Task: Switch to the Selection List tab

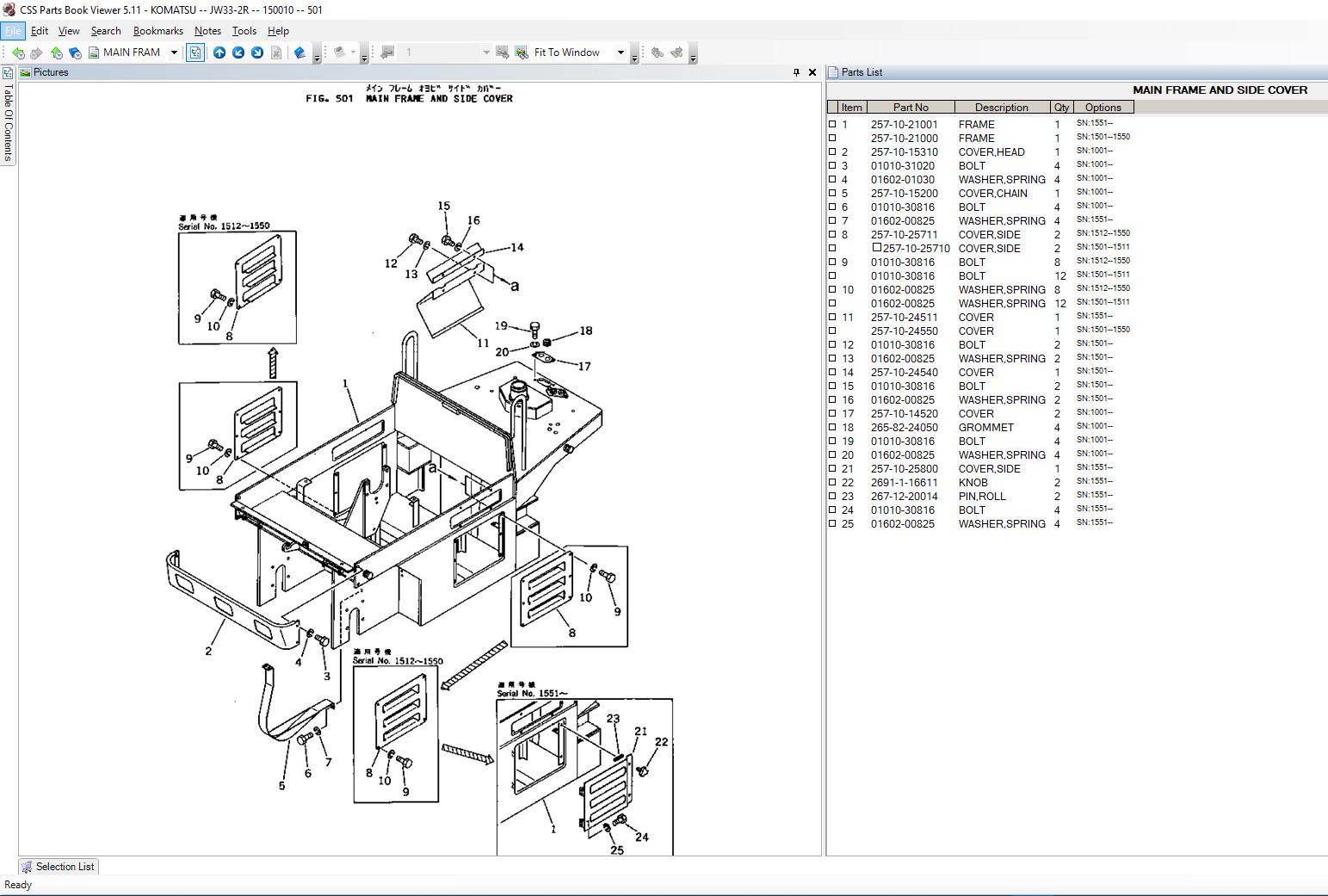Action: click(x=58, y=867)
